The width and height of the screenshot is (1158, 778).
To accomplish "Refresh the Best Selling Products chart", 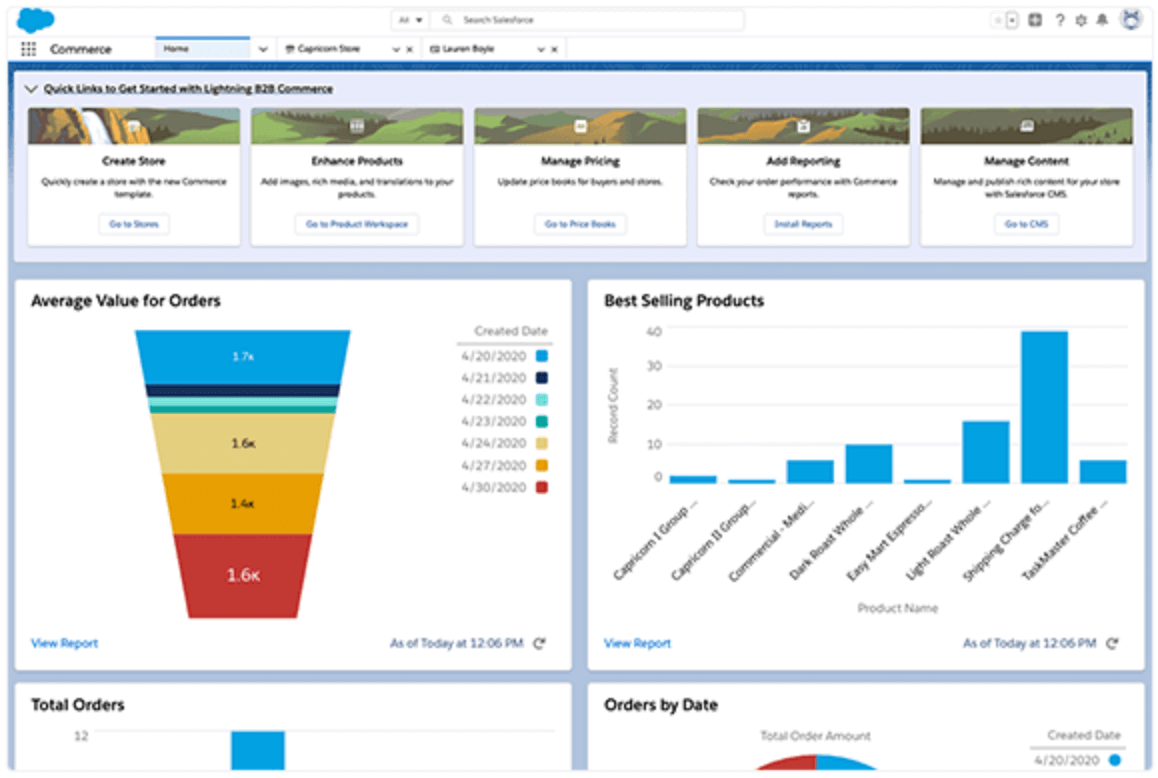I will pos(1110,643).
